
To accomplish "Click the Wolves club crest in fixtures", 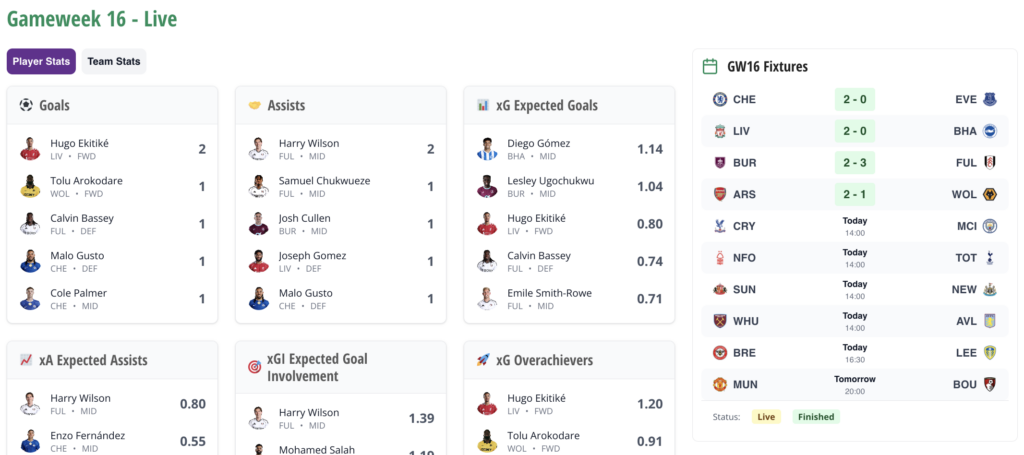I will point(990,194).
